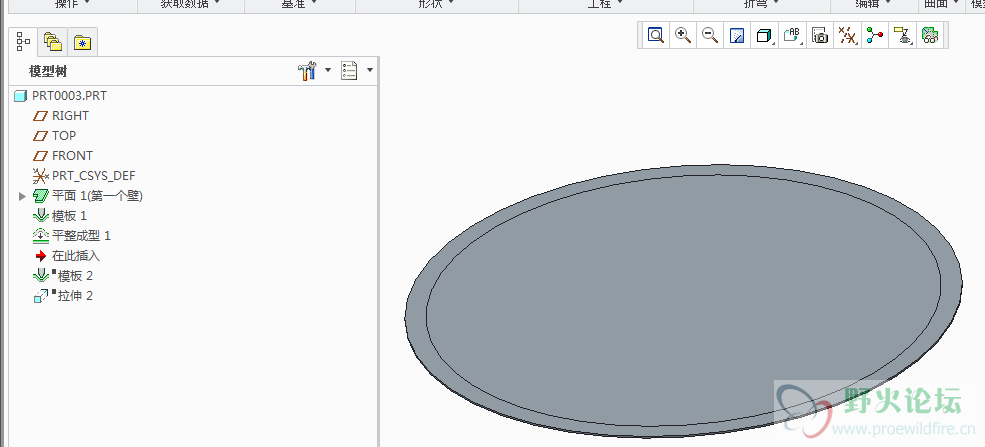Open the Saved Orientations icon
Viewport: 985px width, 447px height.
[793, 35]
